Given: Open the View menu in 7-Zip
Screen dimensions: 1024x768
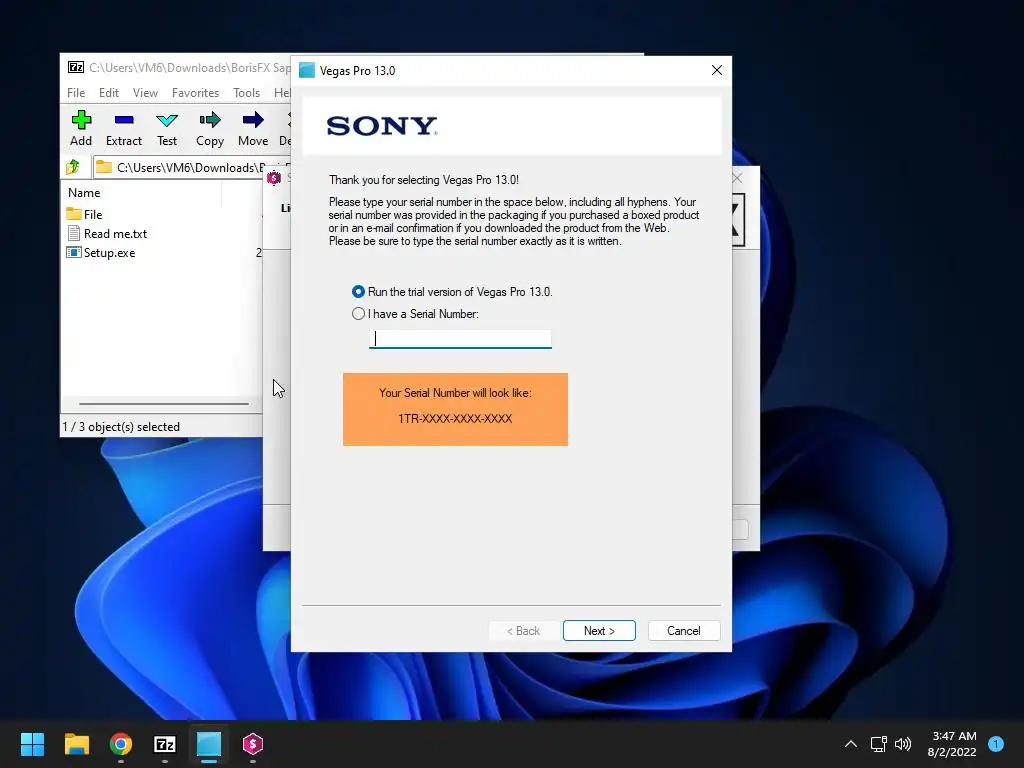Looking at the screenshot, I should tap(145, 93).
